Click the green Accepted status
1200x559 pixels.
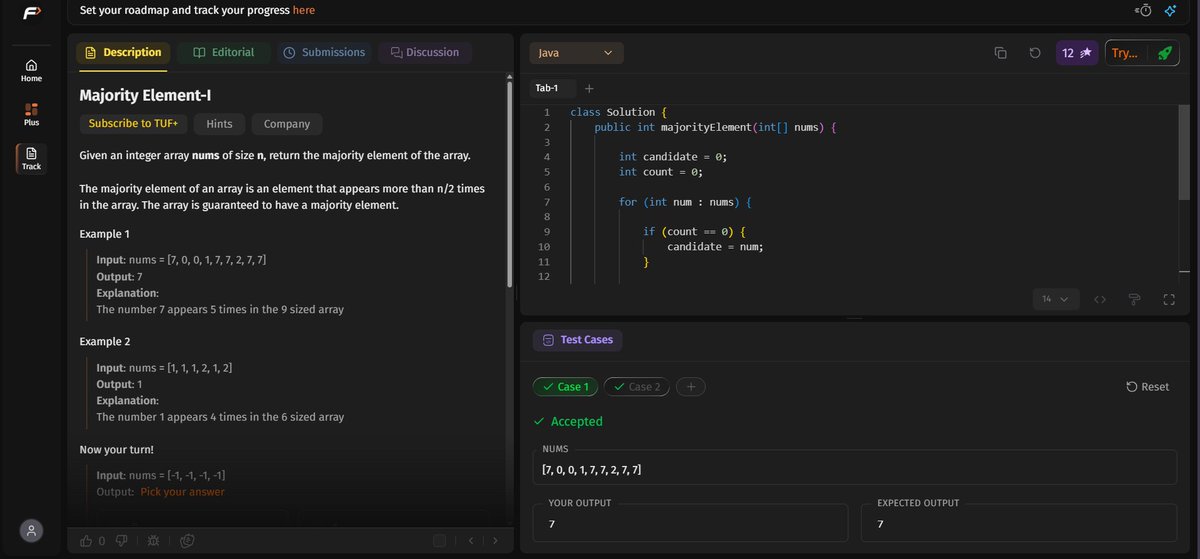click(568, 421)
